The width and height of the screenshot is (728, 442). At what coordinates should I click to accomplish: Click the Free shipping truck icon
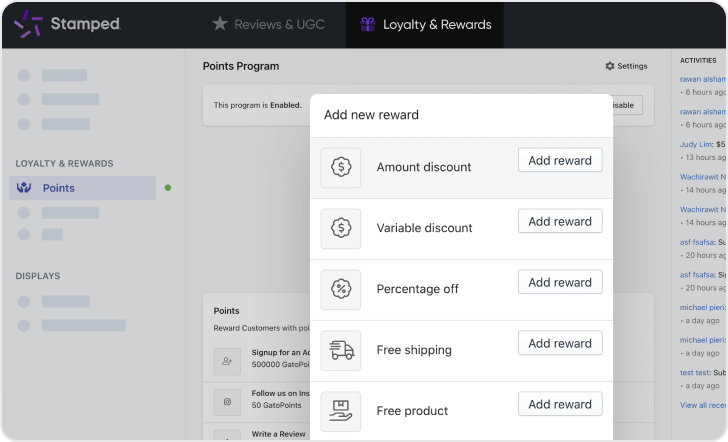click(x=341, y=350)
